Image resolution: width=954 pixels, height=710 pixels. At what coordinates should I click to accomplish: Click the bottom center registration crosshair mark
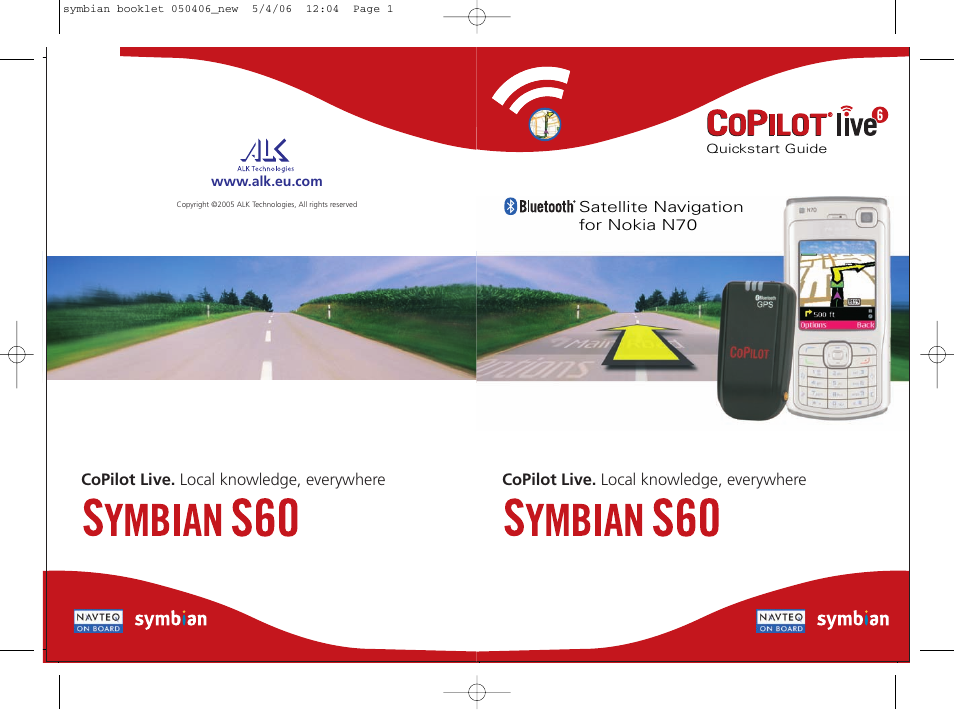tap(477, 692)
